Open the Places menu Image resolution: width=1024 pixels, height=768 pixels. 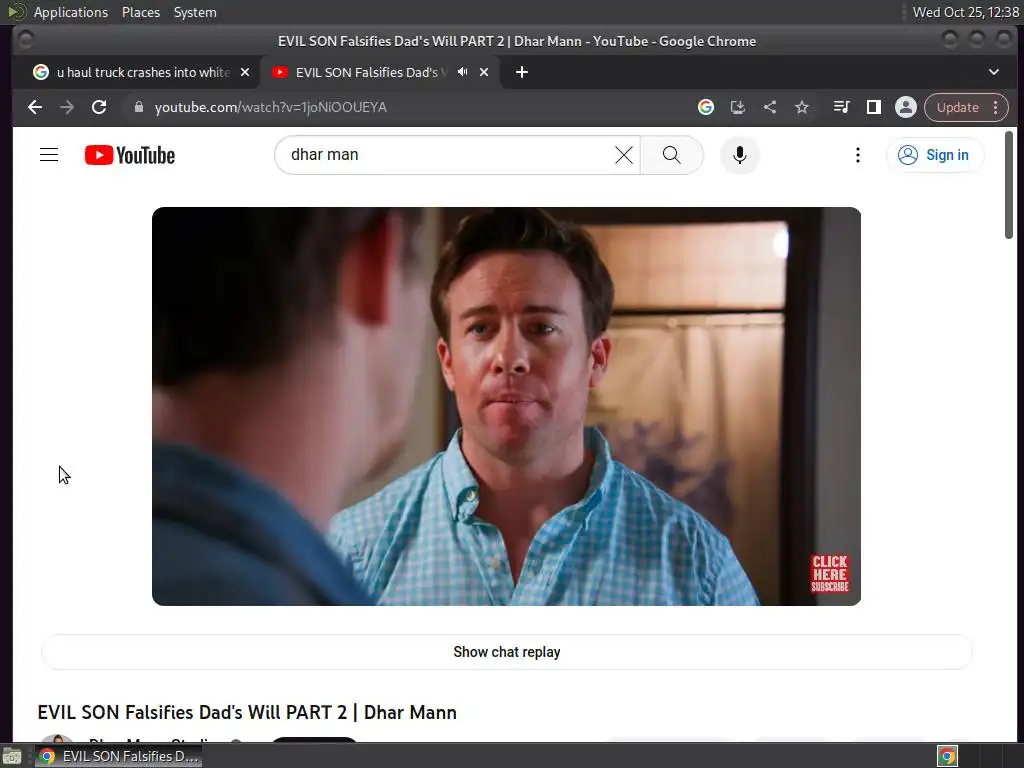[x=141, y=12]
